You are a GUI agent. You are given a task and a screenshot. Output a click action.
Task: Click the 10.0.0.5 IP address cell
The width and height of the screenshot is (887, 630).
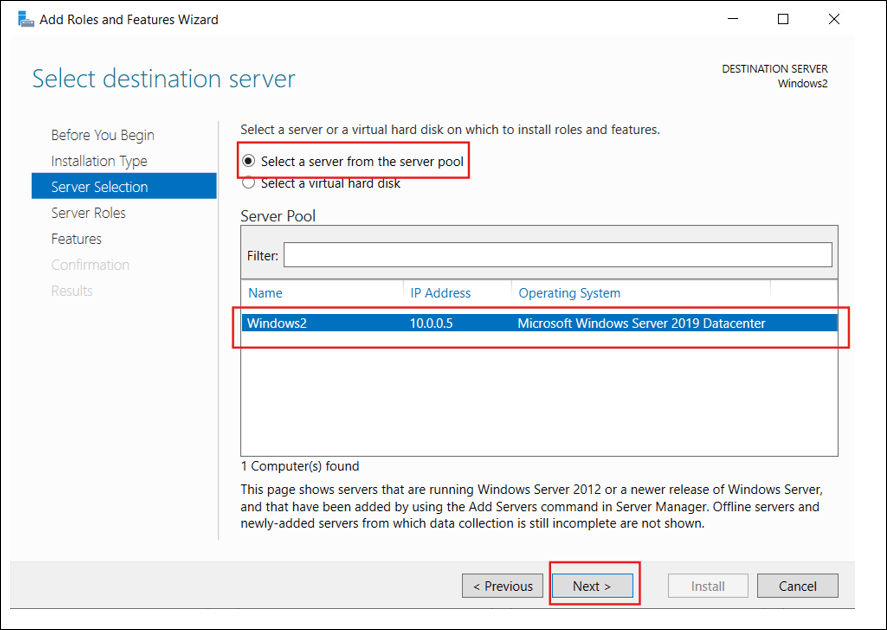click(x=431, y=323)
